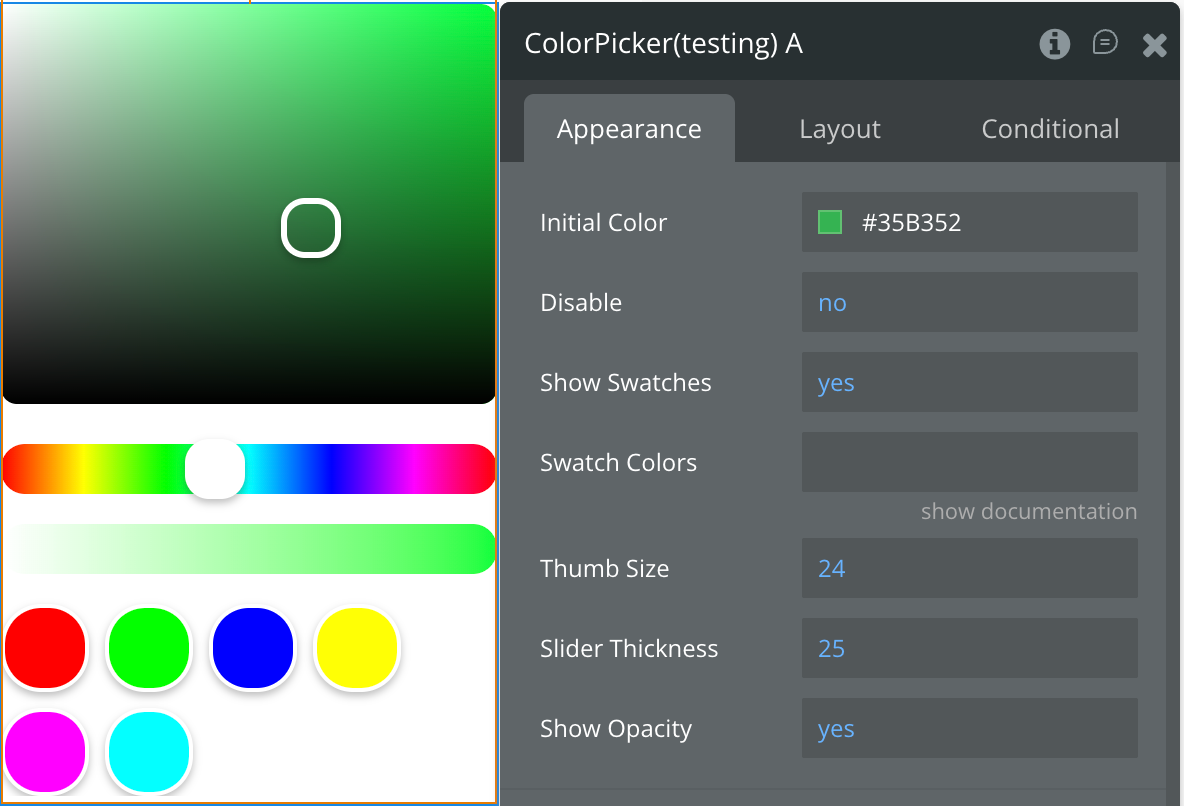Click the hue slider white thumb
The width and height of the screenshot is (1184, 806).
pos(215,469)
